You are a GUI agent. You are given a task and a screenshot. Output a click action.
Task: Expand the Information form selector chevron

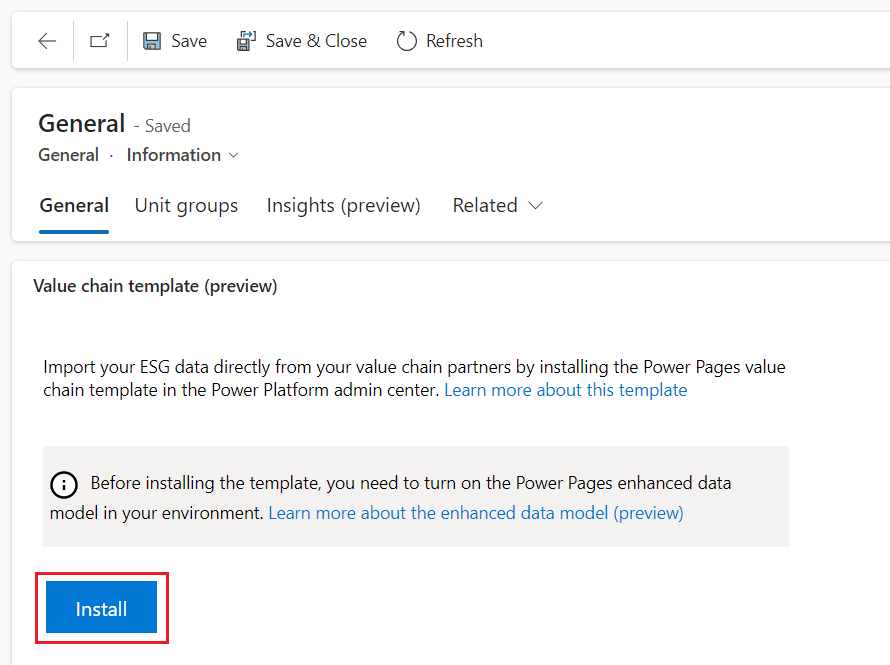pyautogui.click(x=233, y=155)
